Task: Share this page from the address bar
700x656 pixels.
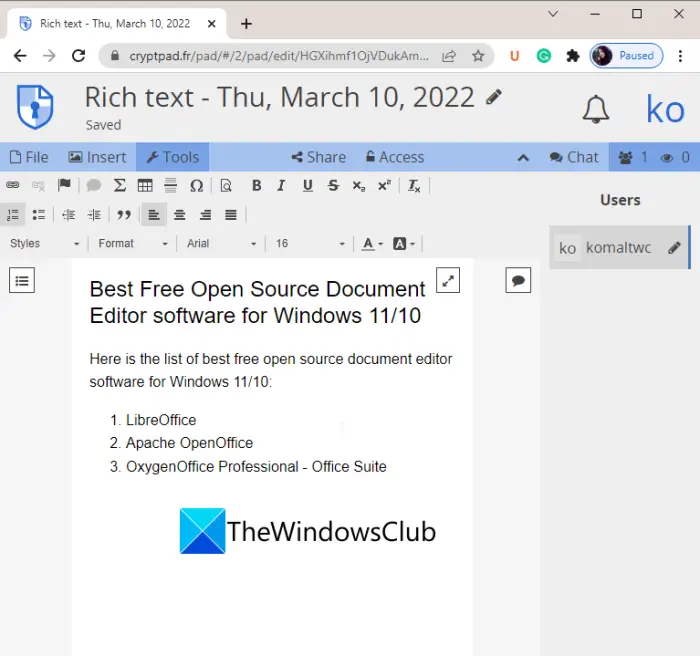Action: pyautogui.click(x=449, y=56)
